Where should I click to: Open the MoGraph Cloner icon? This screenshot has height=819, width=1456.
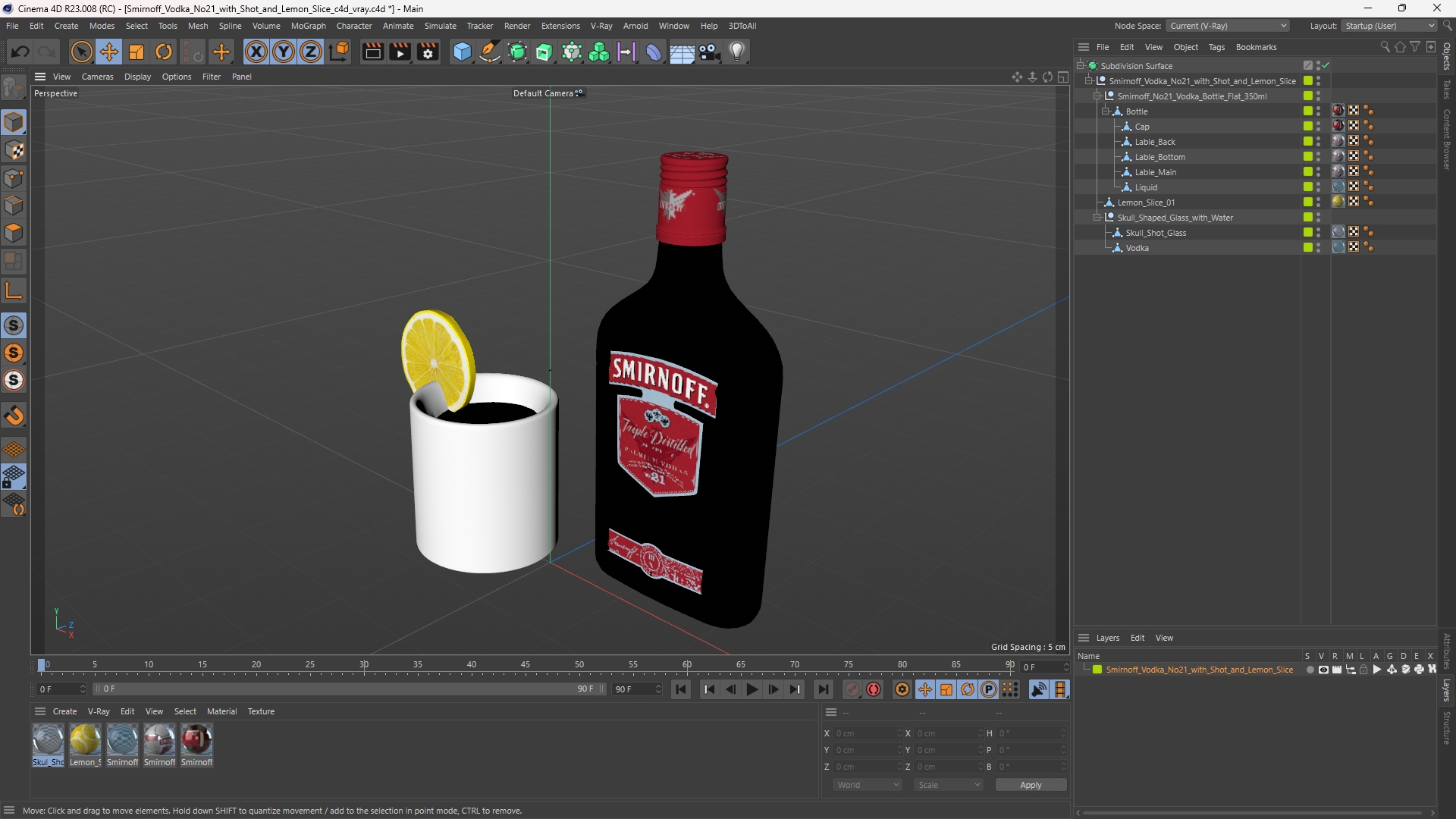tap(572, 52)
